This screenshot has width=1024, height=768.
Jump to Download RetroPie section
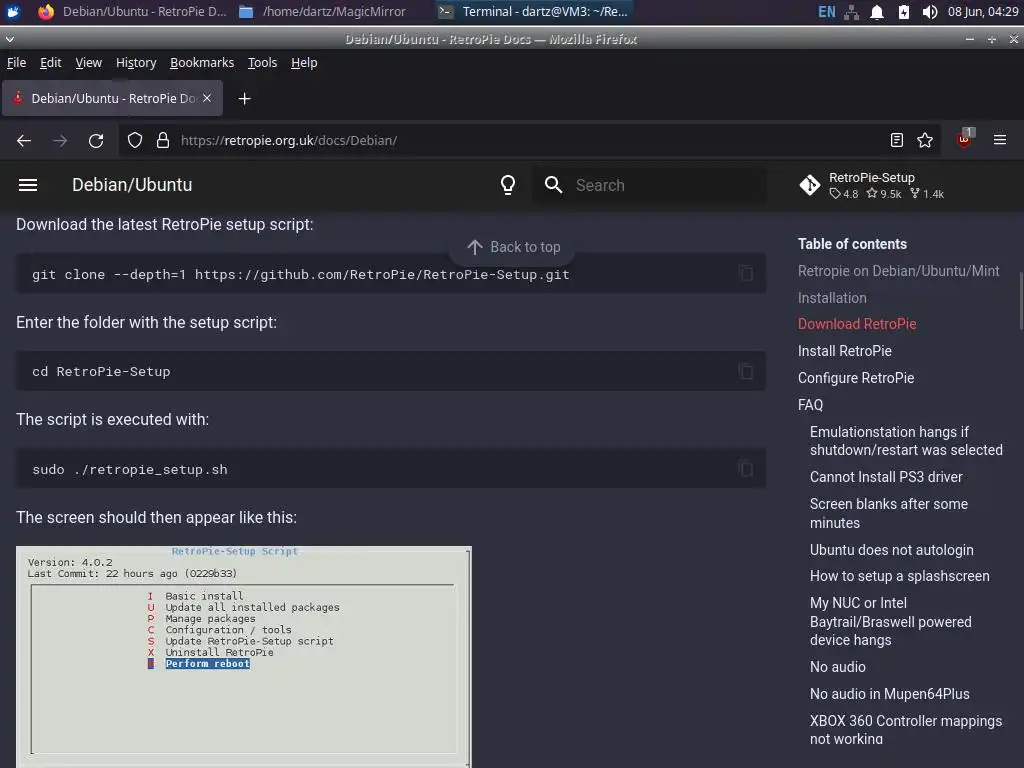point(857,324)
